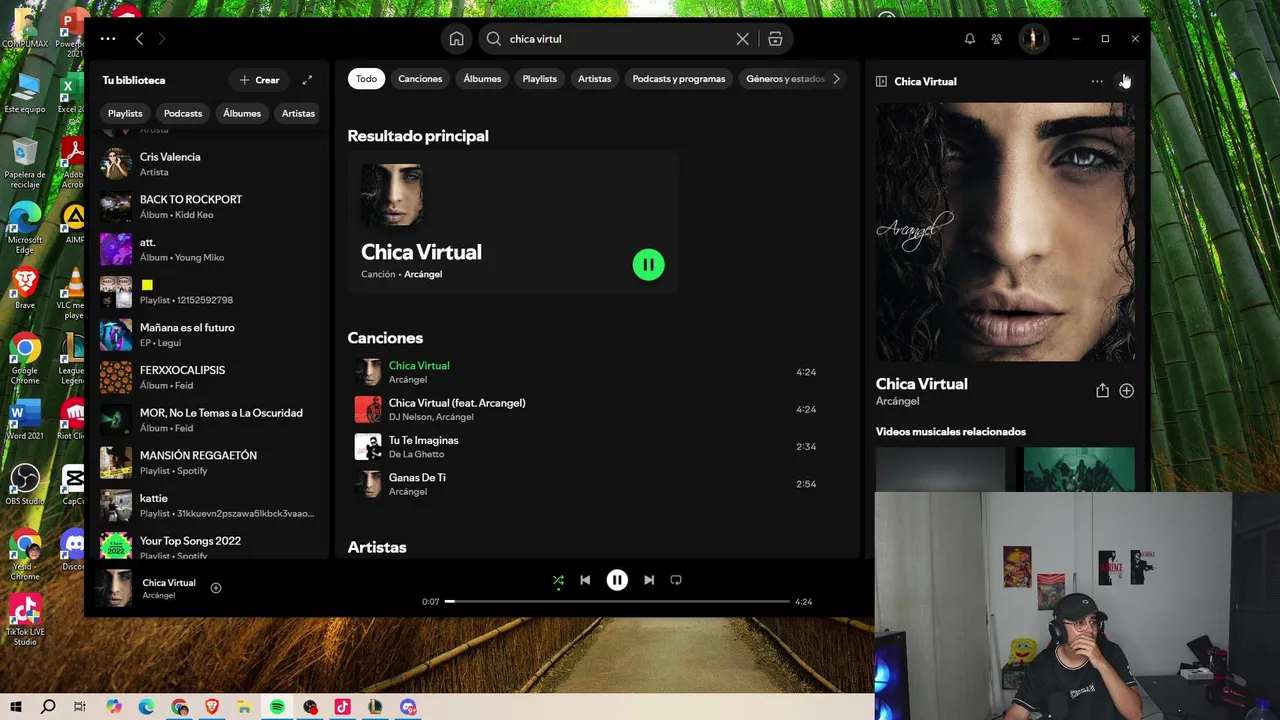Seek in the song progress bar
This screenshot has width=1280, height=720.
point(617,602)
